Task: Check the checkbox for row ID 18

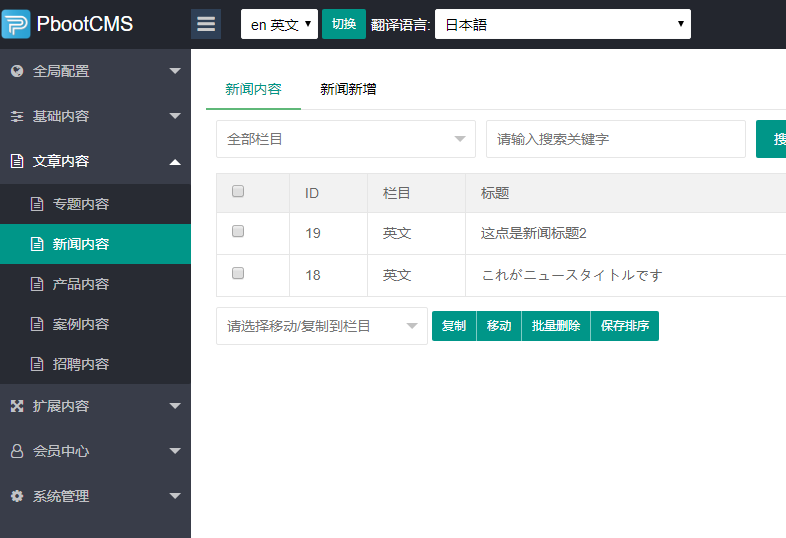Action: [x=238, y=273]
